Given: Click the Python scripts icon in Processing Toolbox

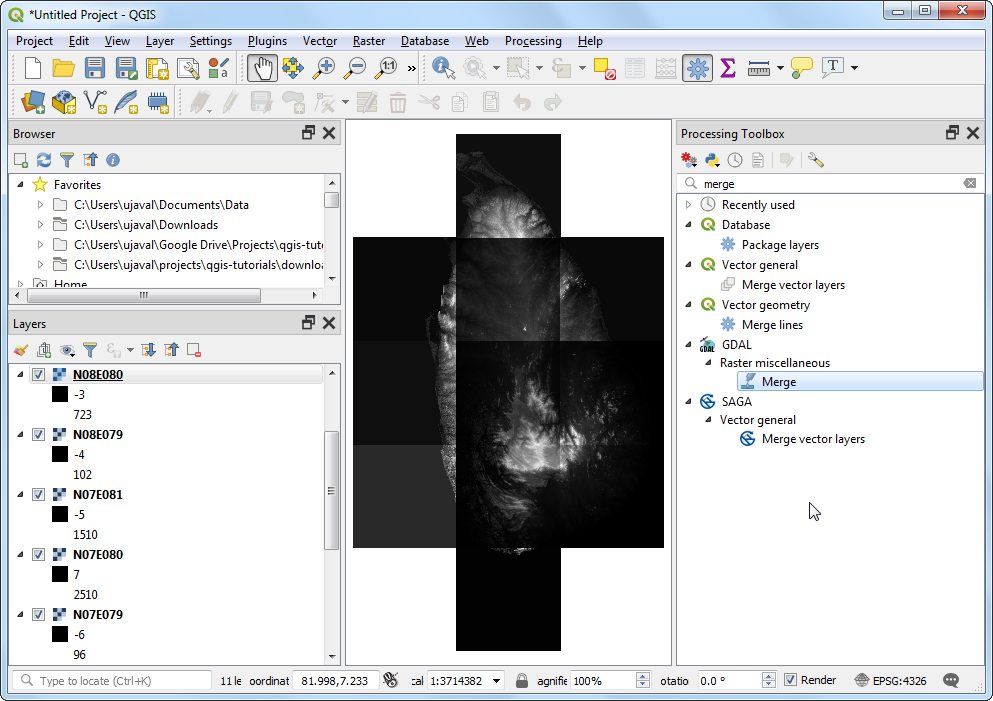Looking at the screenshot, I should [x=712, y=160].
